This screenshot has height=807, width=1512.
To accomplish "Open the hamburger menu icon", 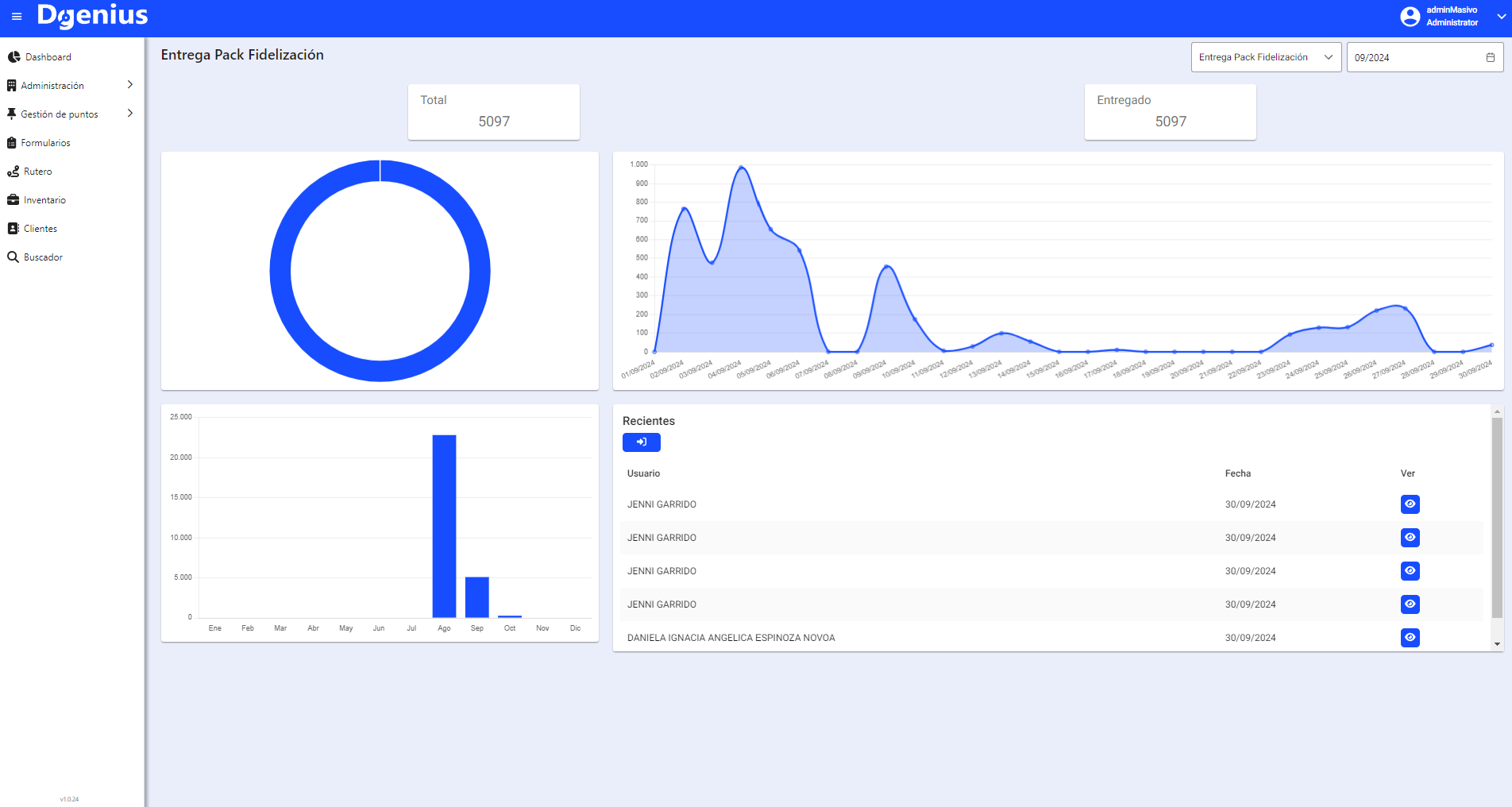I will click(17, 17).
